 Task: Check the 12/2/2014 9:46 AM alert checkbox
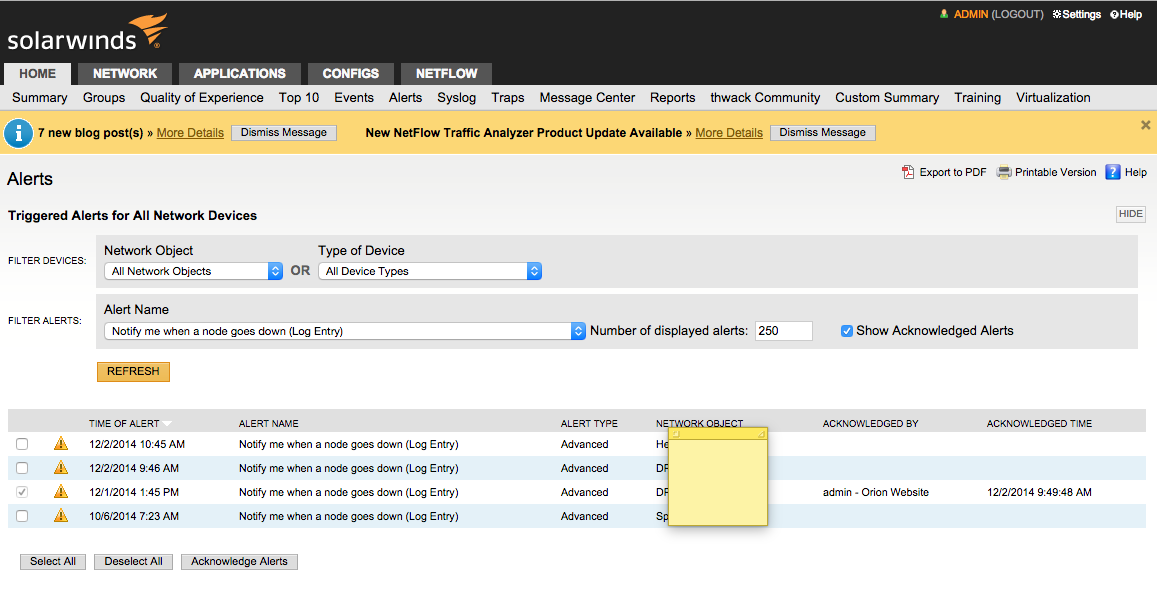click(22, 468)
